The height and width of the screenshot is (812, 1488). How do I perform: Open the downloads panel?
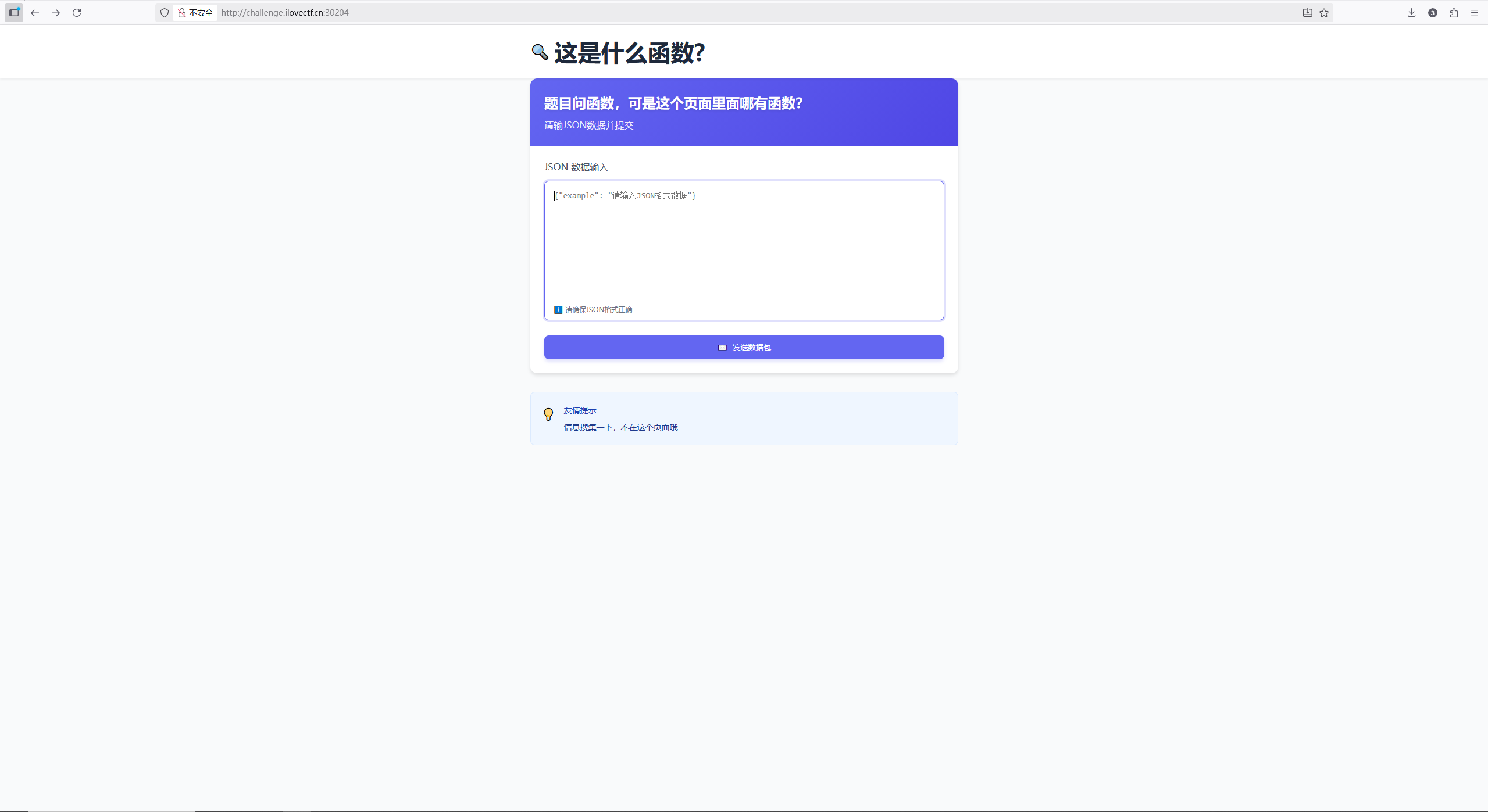1411,13
